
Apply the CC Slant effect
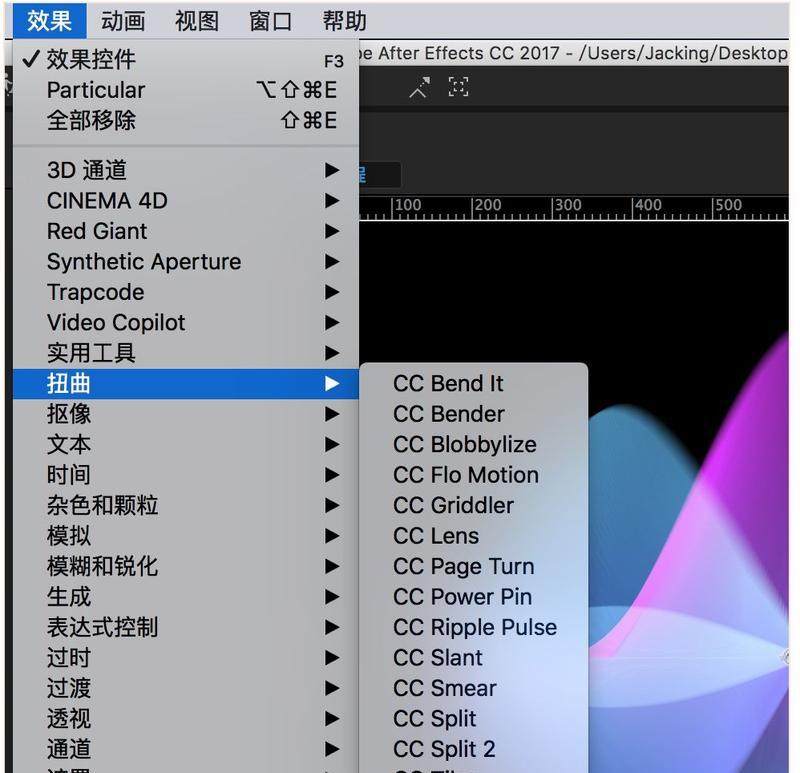pyautogui.click(x=474, y=658)
